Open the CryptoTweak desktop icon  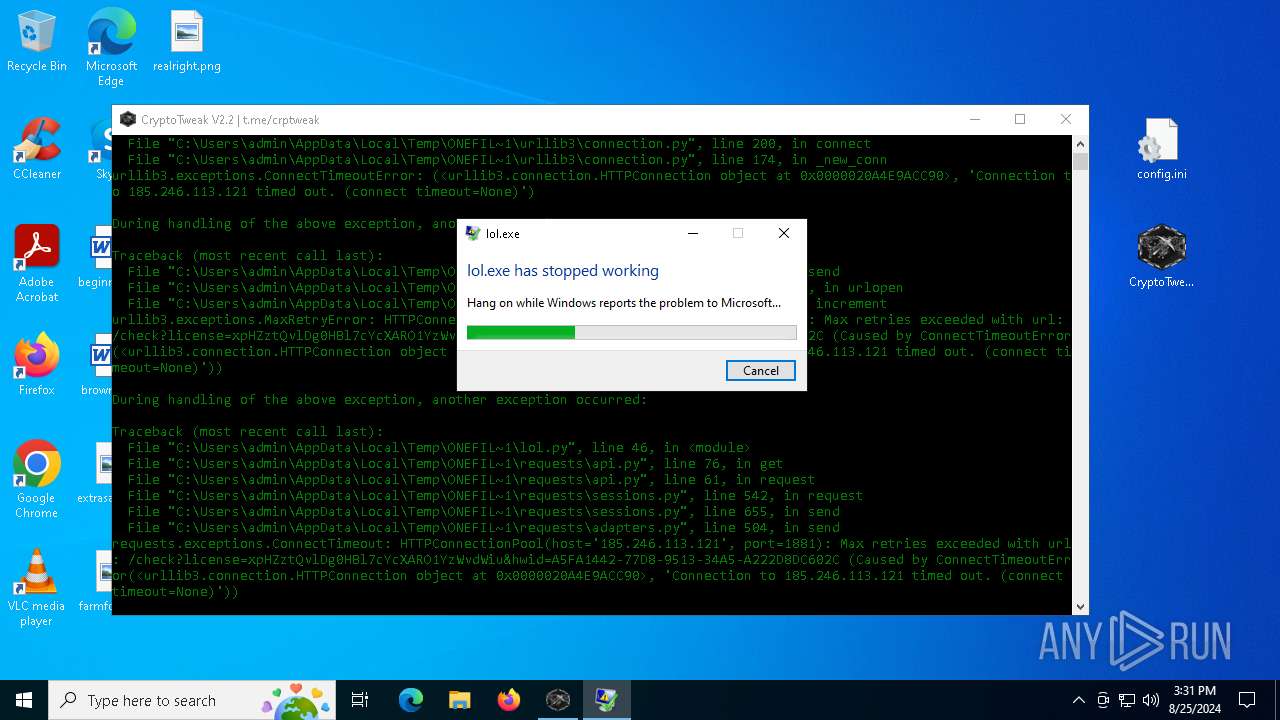1161,257
